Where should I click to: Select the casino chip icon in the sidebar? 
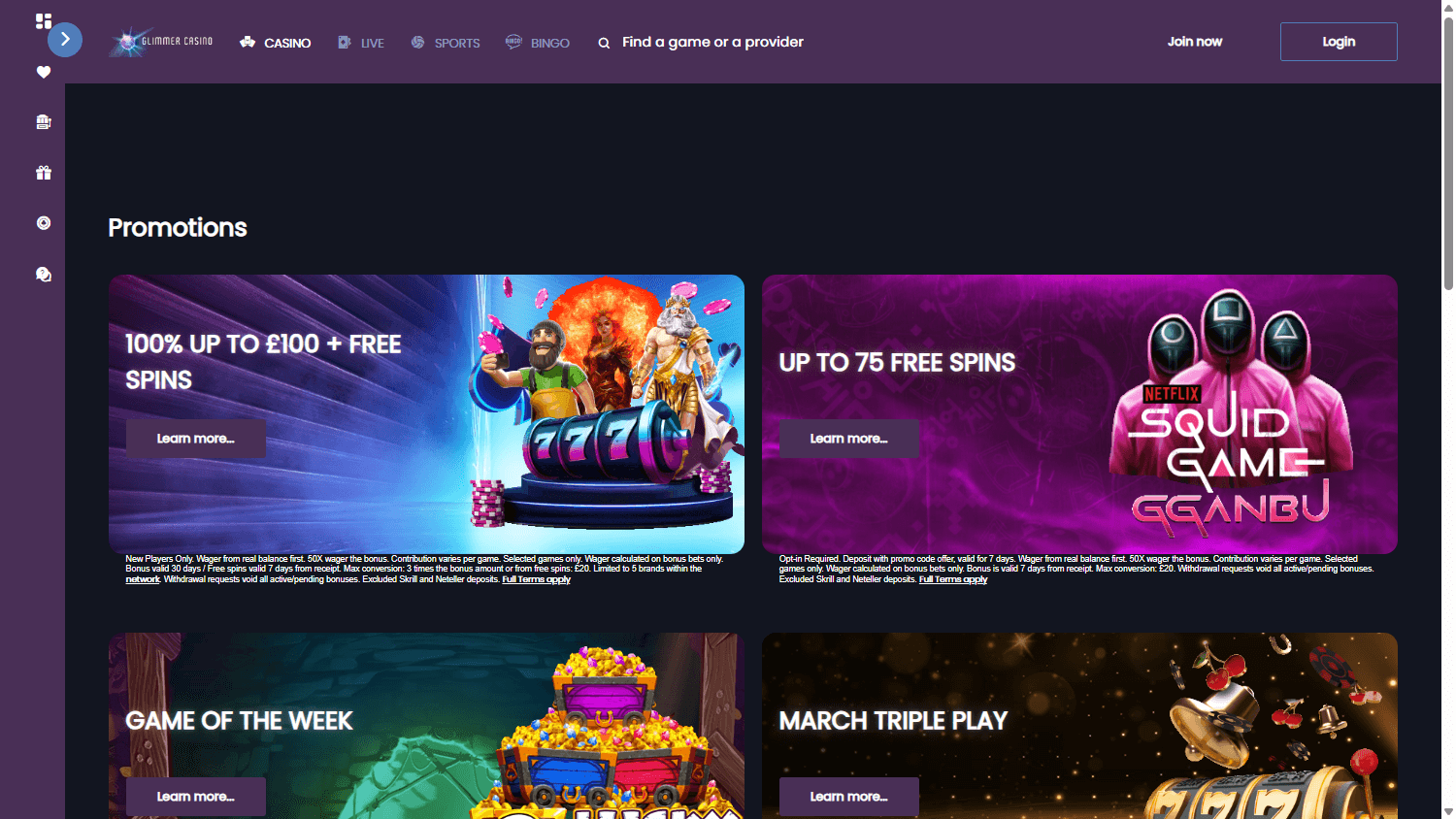(43, 222)
